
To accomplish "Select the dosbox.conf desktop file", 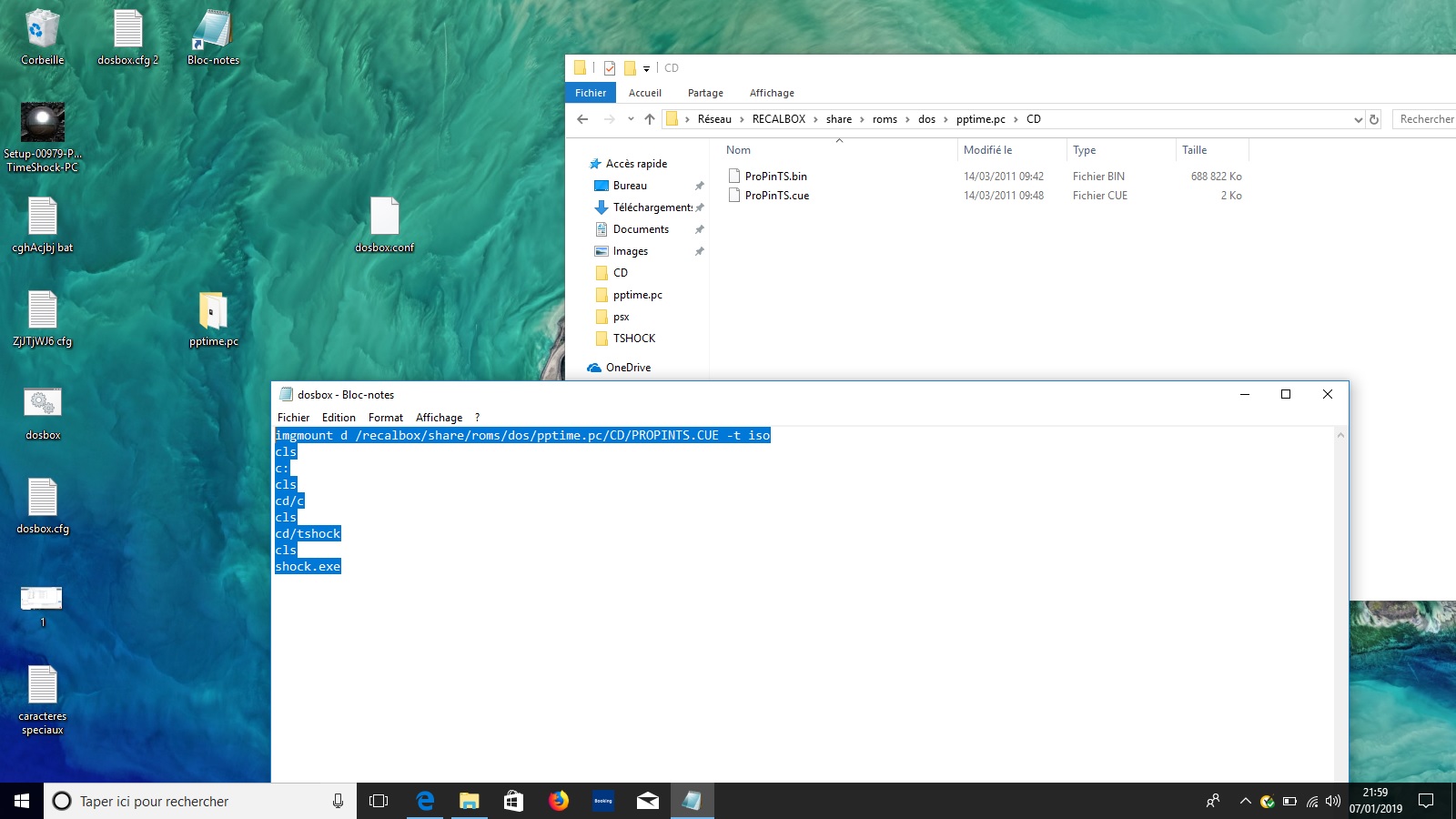I will (384, 225).
